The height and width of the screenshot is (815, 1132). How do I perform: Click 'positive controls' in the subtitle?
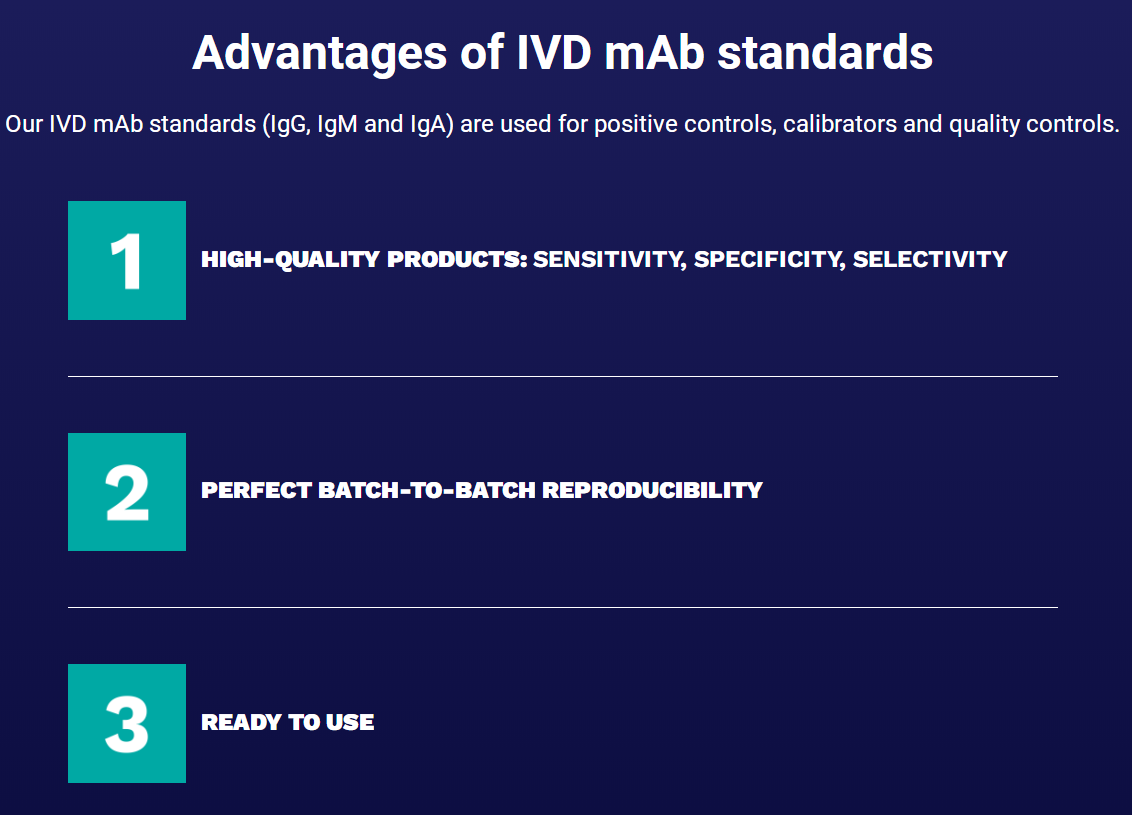point(685,124)
